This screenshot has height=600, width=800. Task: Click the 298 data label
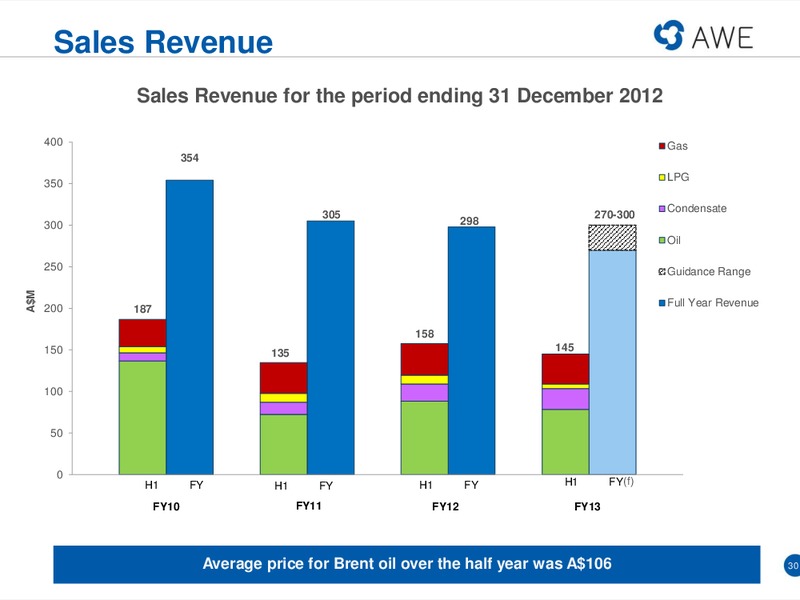(469, 221)
